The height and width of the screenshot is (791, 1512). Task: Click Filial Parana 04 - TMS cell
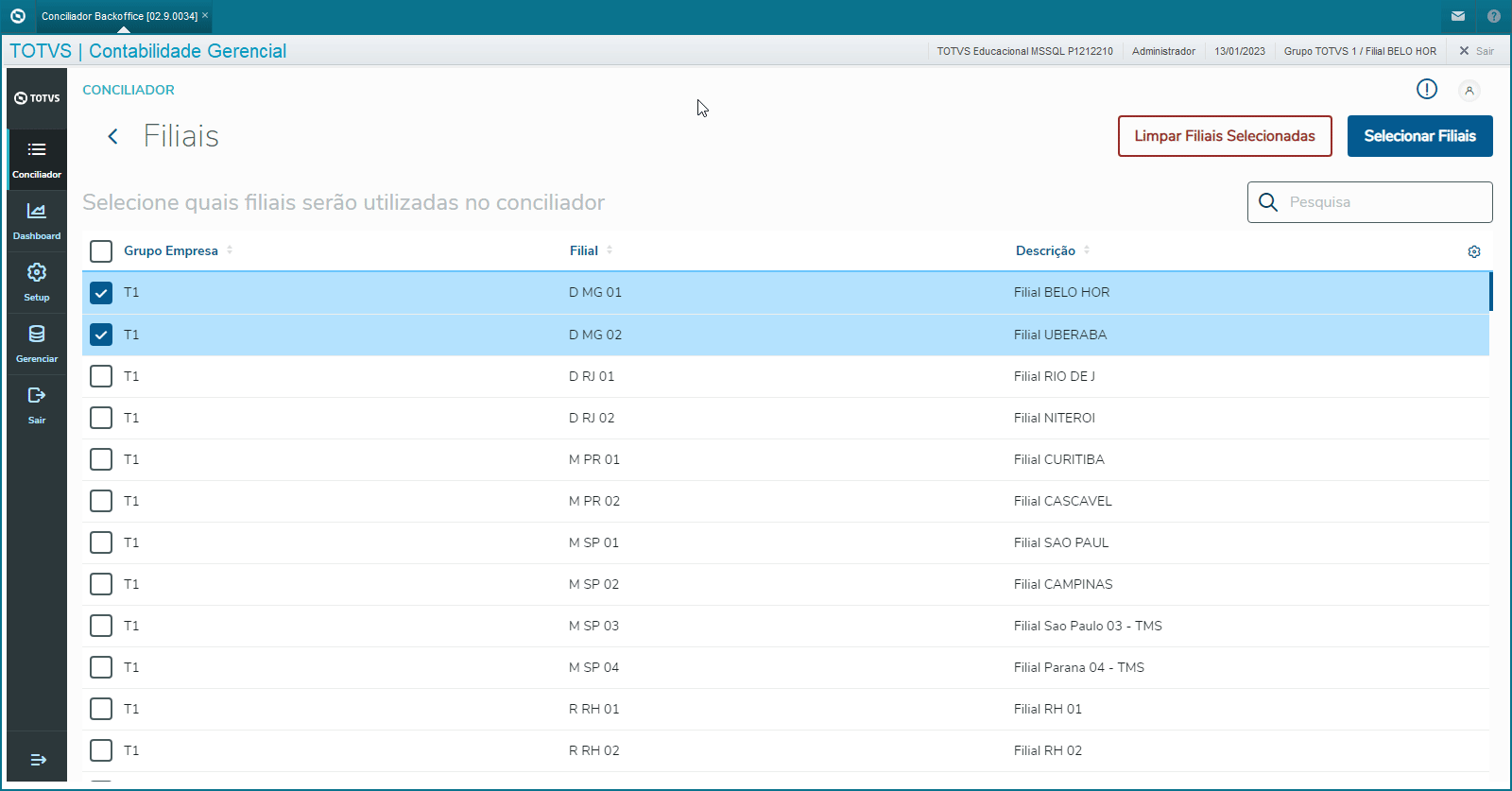tap(1079, 667)
